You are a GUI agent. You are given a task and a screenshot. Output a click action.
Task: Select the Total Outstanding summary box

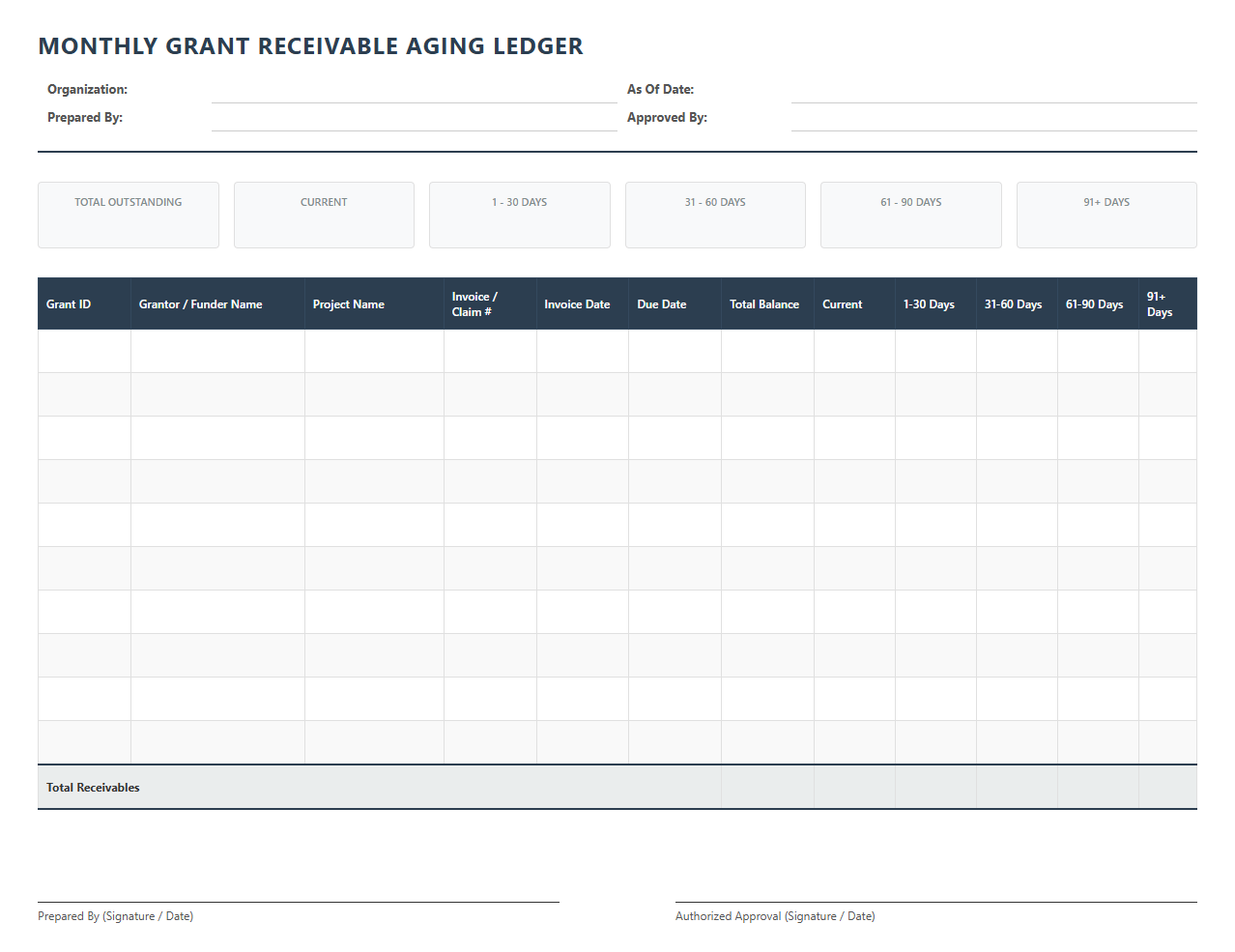pyautogui.click(x=129, y=215)
